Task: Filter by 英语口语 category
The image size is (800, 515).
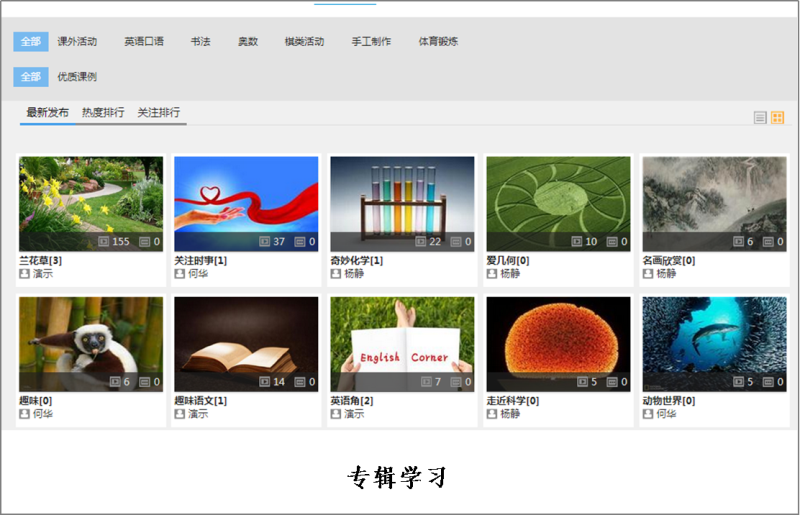Action: pos(144,41)
